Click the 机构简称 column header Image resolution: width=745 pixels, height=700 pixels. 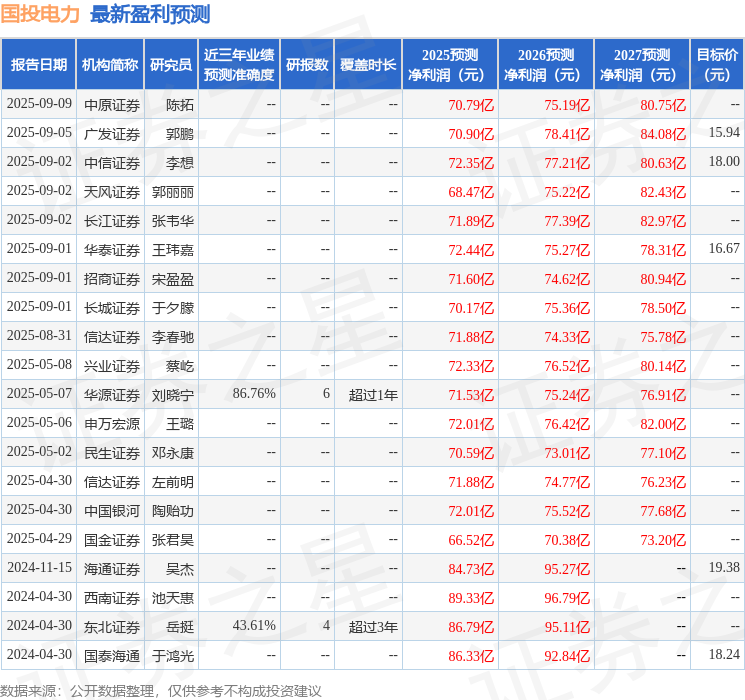click(110, 65)
